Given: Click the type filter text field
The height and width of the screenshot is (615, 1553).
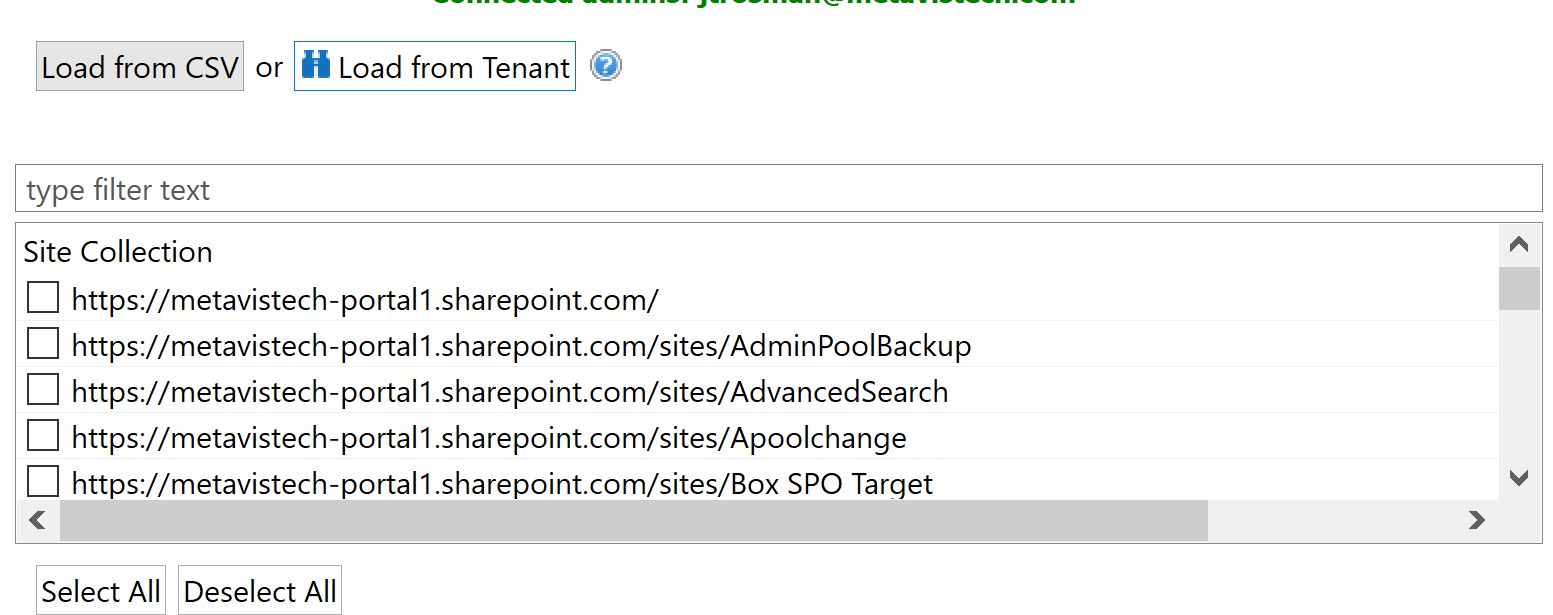Looking at the screenshot, I should [778, 189].
